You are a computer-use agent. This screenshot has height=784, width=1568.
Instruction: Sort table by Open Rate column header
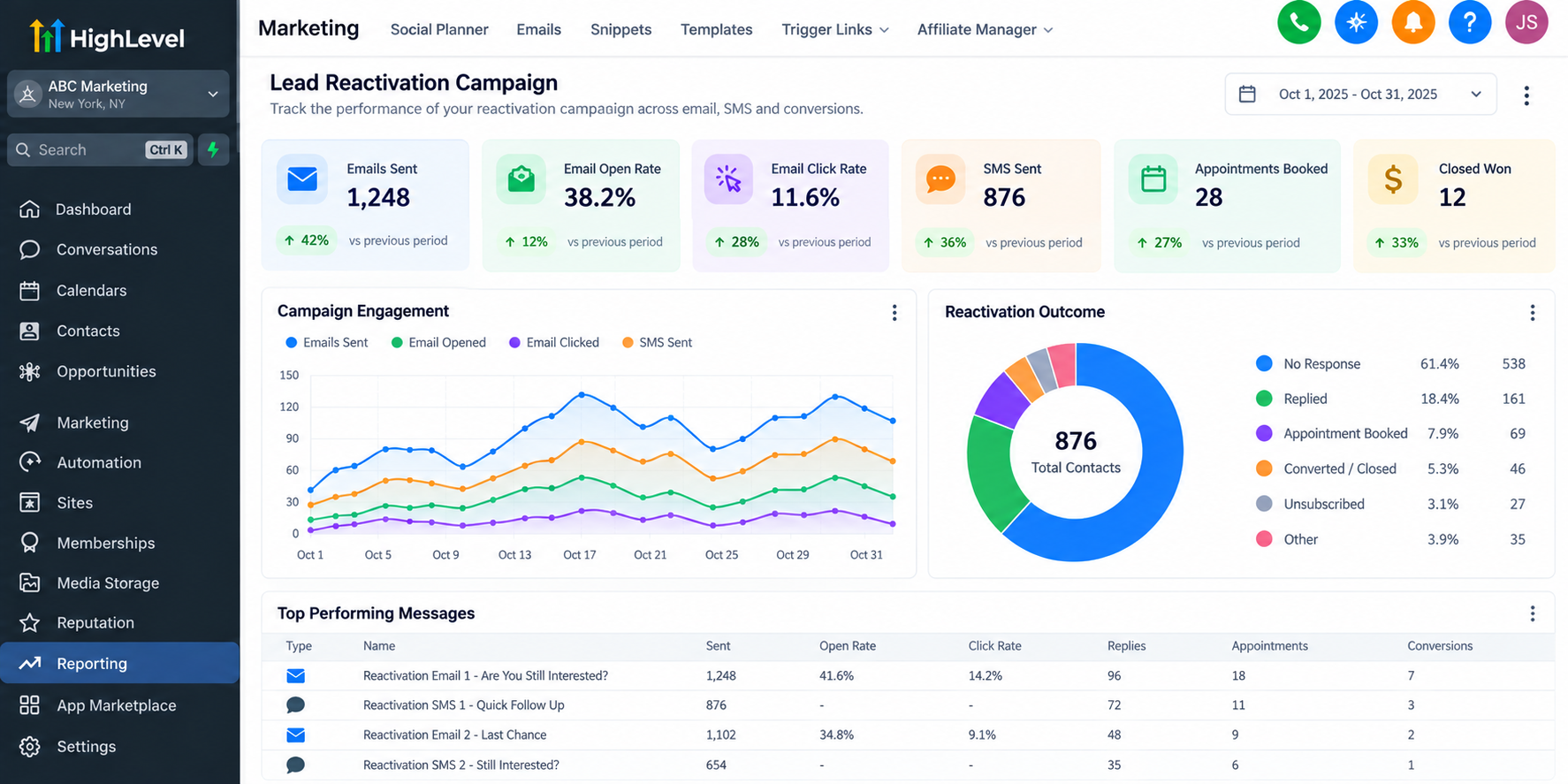[848, 646]
